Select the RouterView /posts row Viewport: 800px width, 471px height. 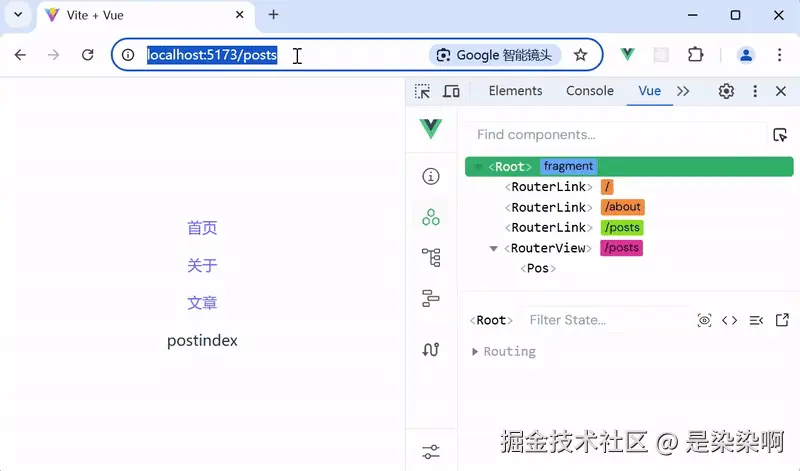point(629,248)
